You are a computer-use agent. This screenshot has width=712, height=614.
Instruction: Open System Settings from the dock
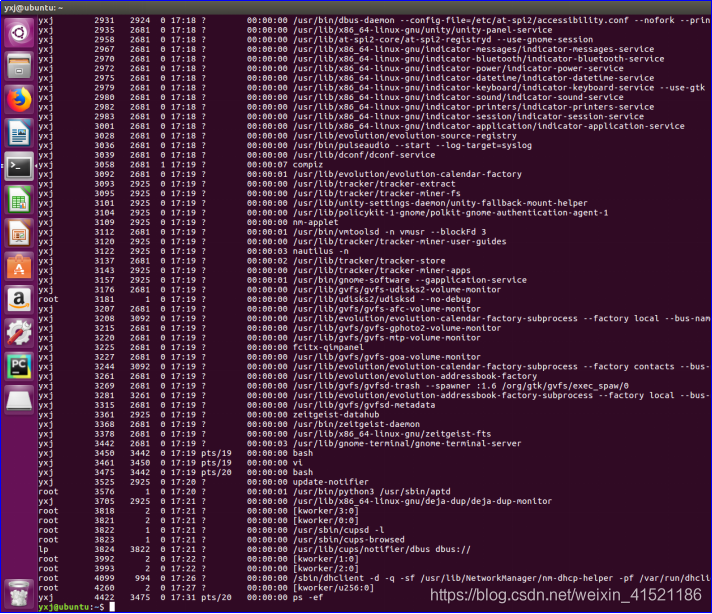pyautogui.click(x=19, y=333)
